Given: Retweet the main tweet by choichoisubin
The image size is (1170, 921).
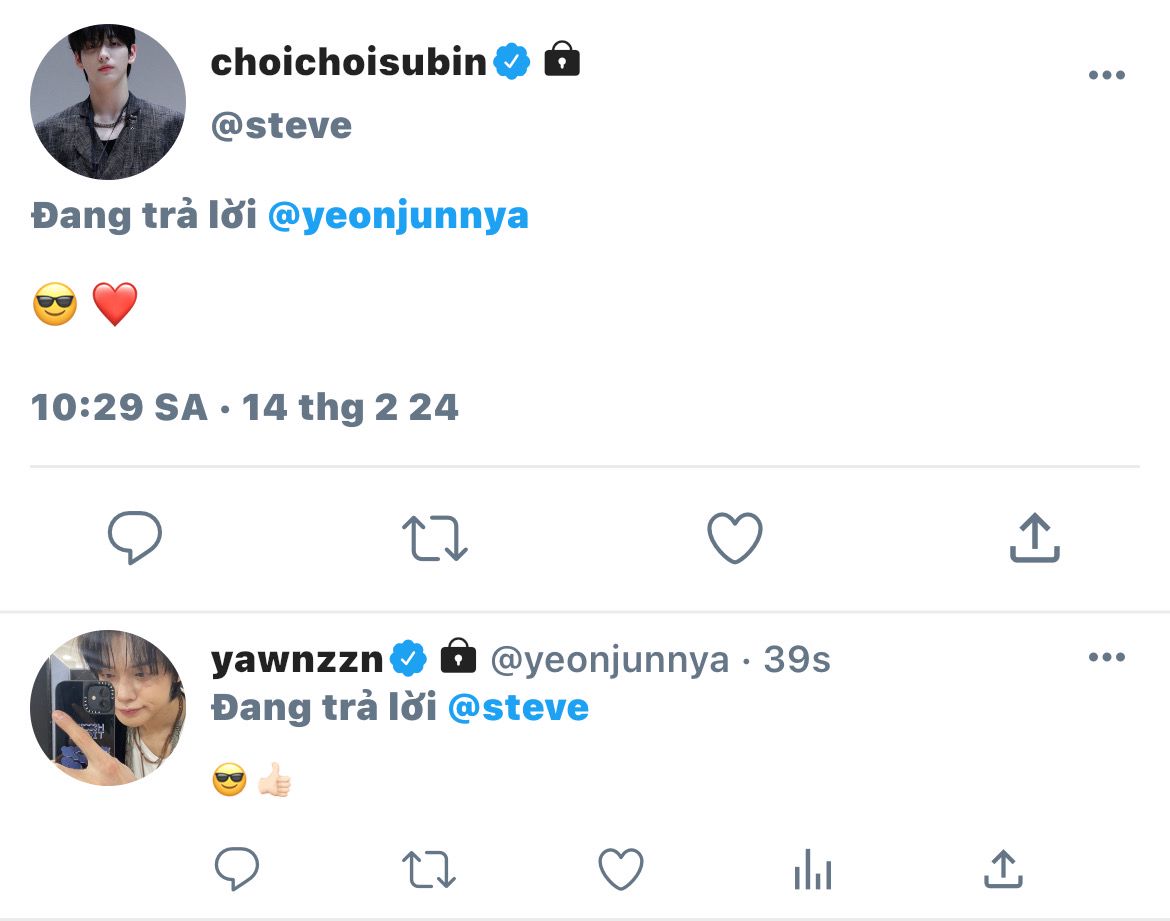Looking at the screenshot, I should pos(435,539).
